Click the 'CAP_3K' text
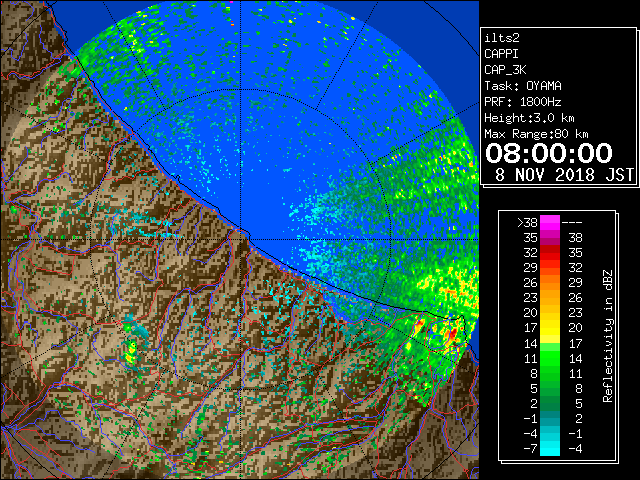The image size is (640, 480). (505, 70)
